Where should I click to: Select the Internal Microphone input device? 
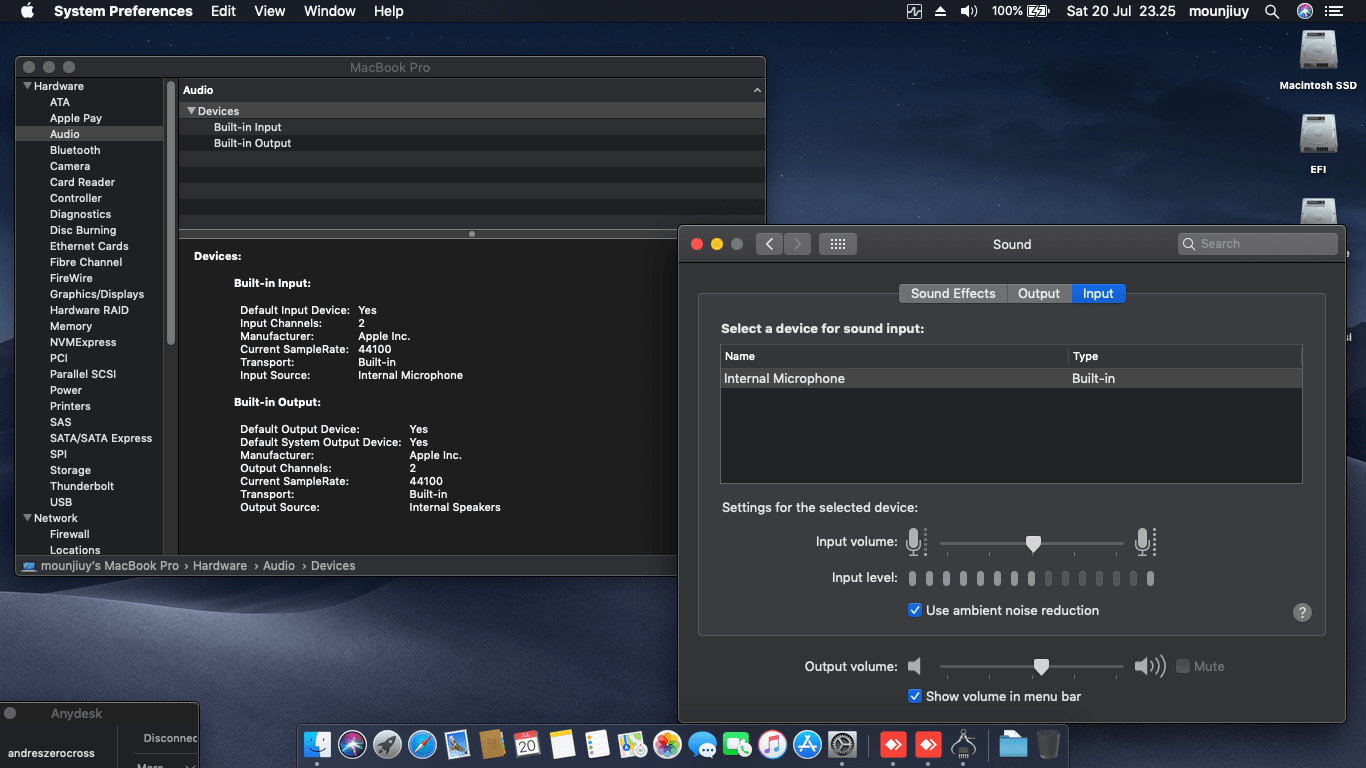click(1011, 379)
